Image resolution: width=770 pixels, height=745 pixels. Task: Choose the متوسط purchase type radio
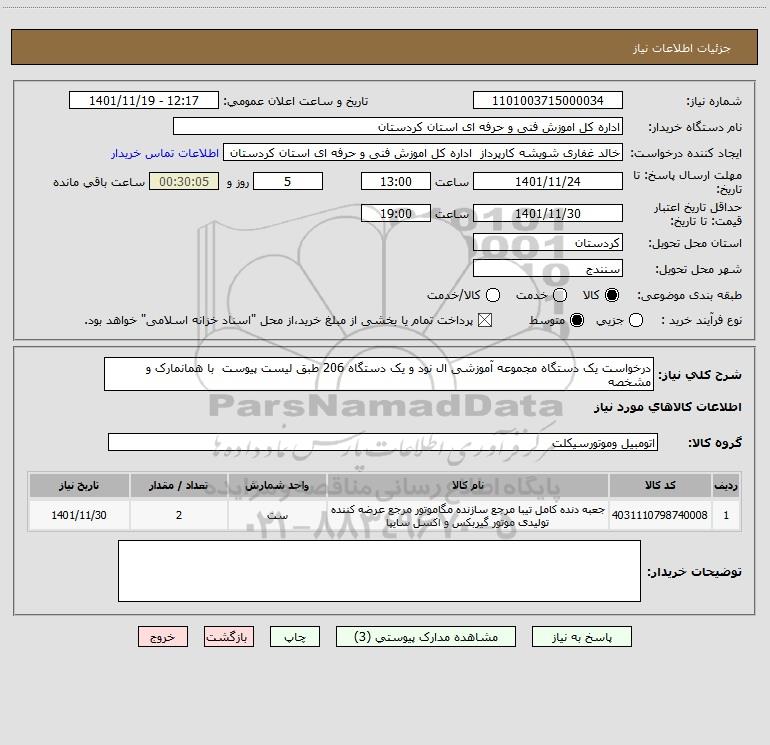[577, 320]
